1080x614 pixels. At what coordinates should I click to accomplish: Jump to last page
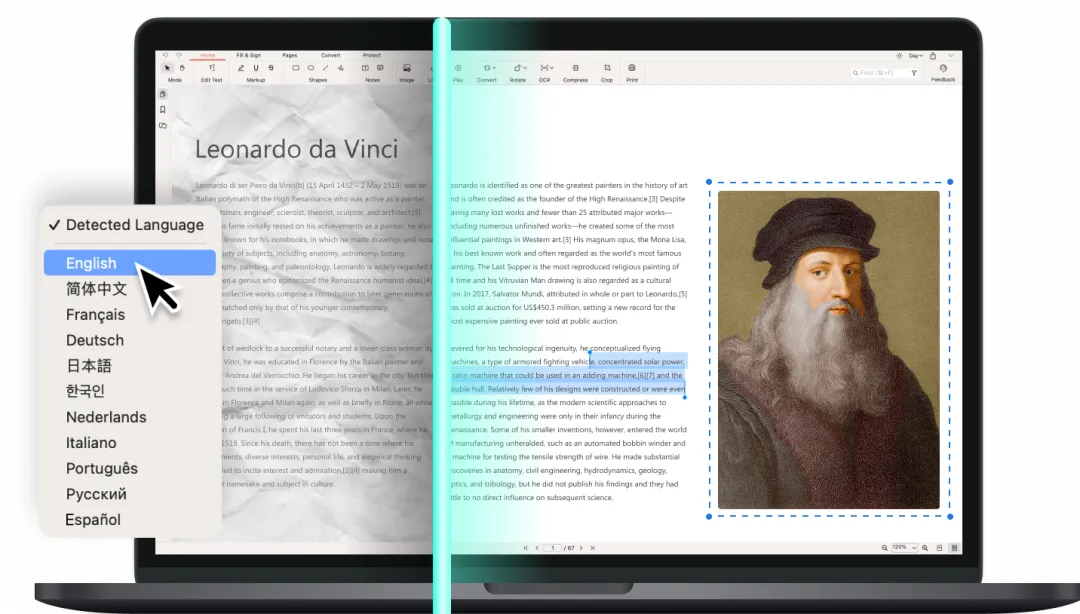[x=592, y=548]
